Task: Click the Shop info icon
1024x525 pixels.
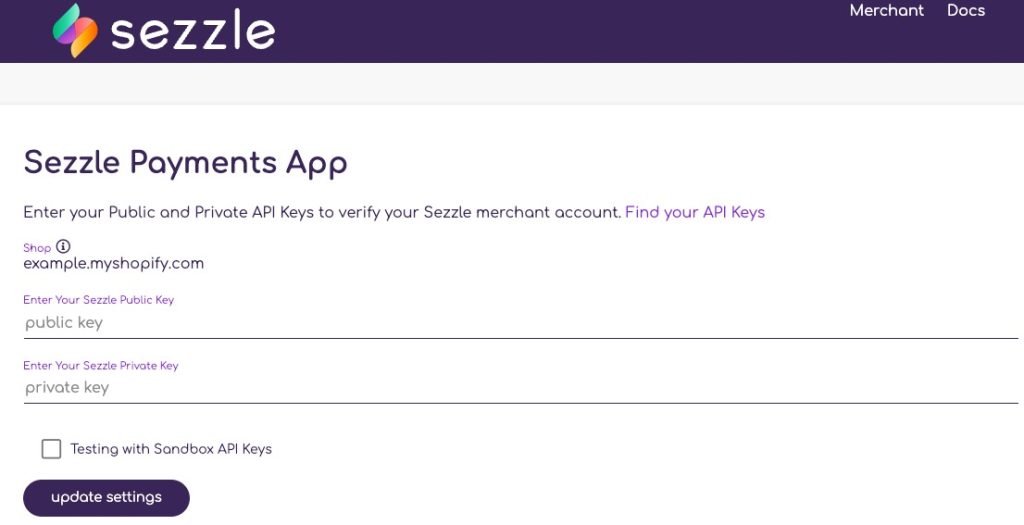Action: (x=63, y=247)
